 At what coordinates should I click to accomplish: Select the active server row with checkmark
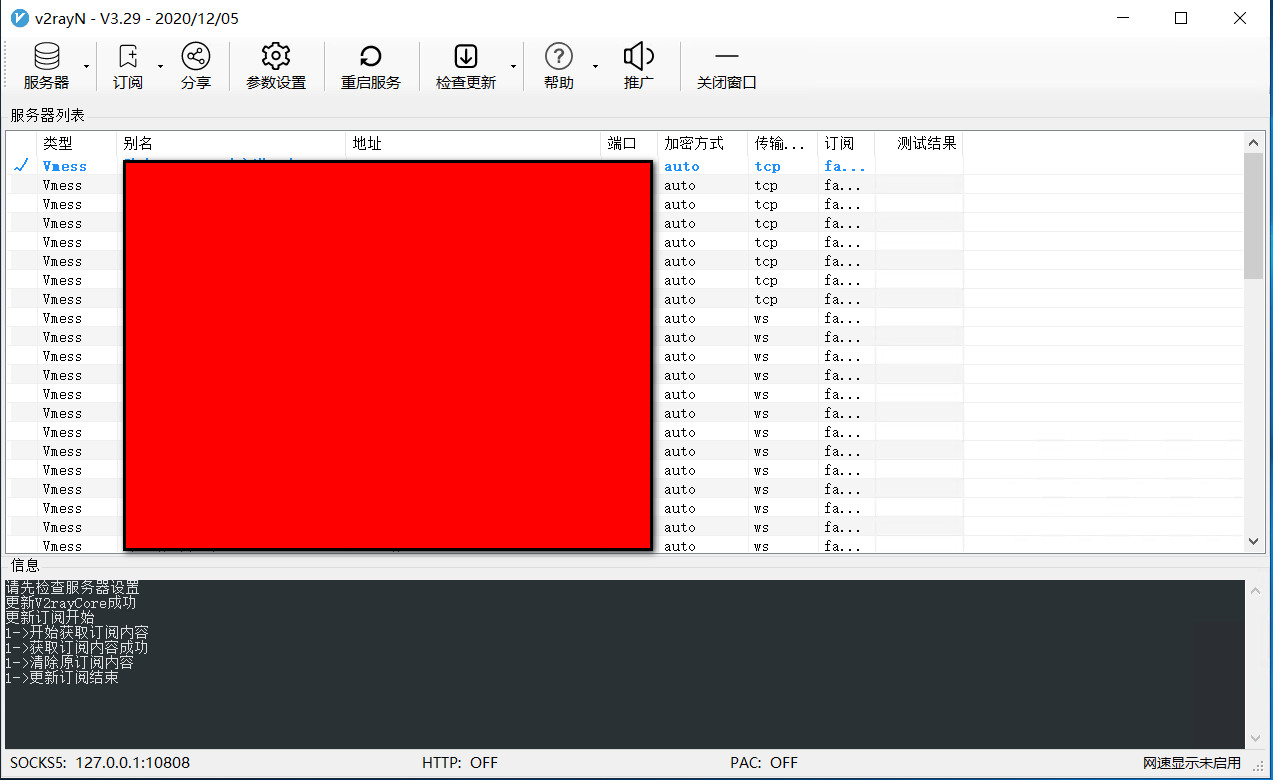click(x=65, y=166)
